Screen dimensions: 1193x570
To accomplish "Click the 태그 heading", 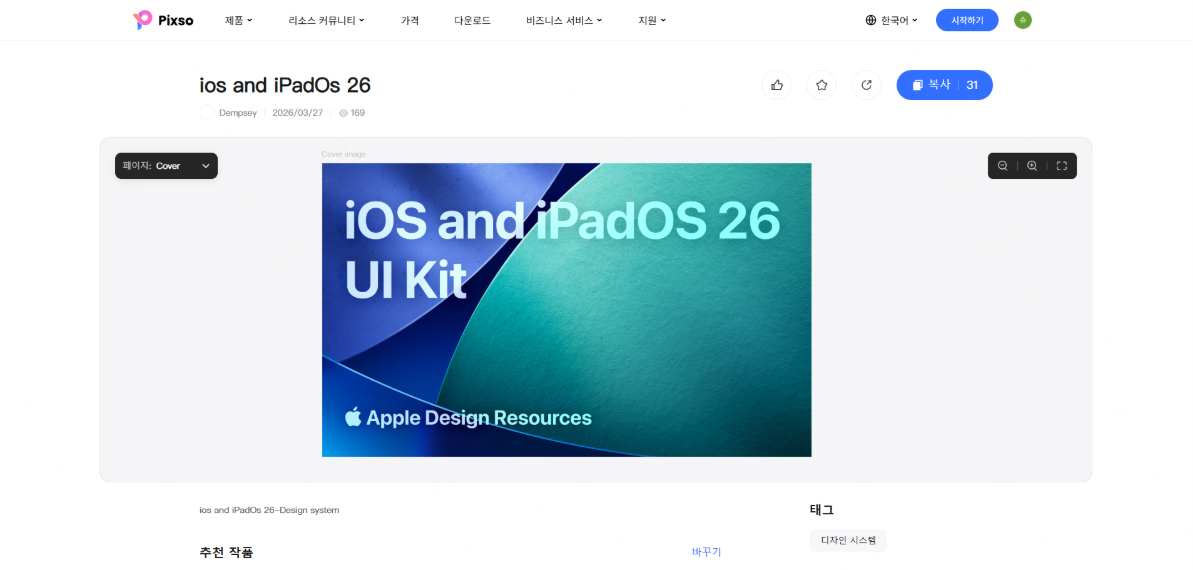I will 822,510.
